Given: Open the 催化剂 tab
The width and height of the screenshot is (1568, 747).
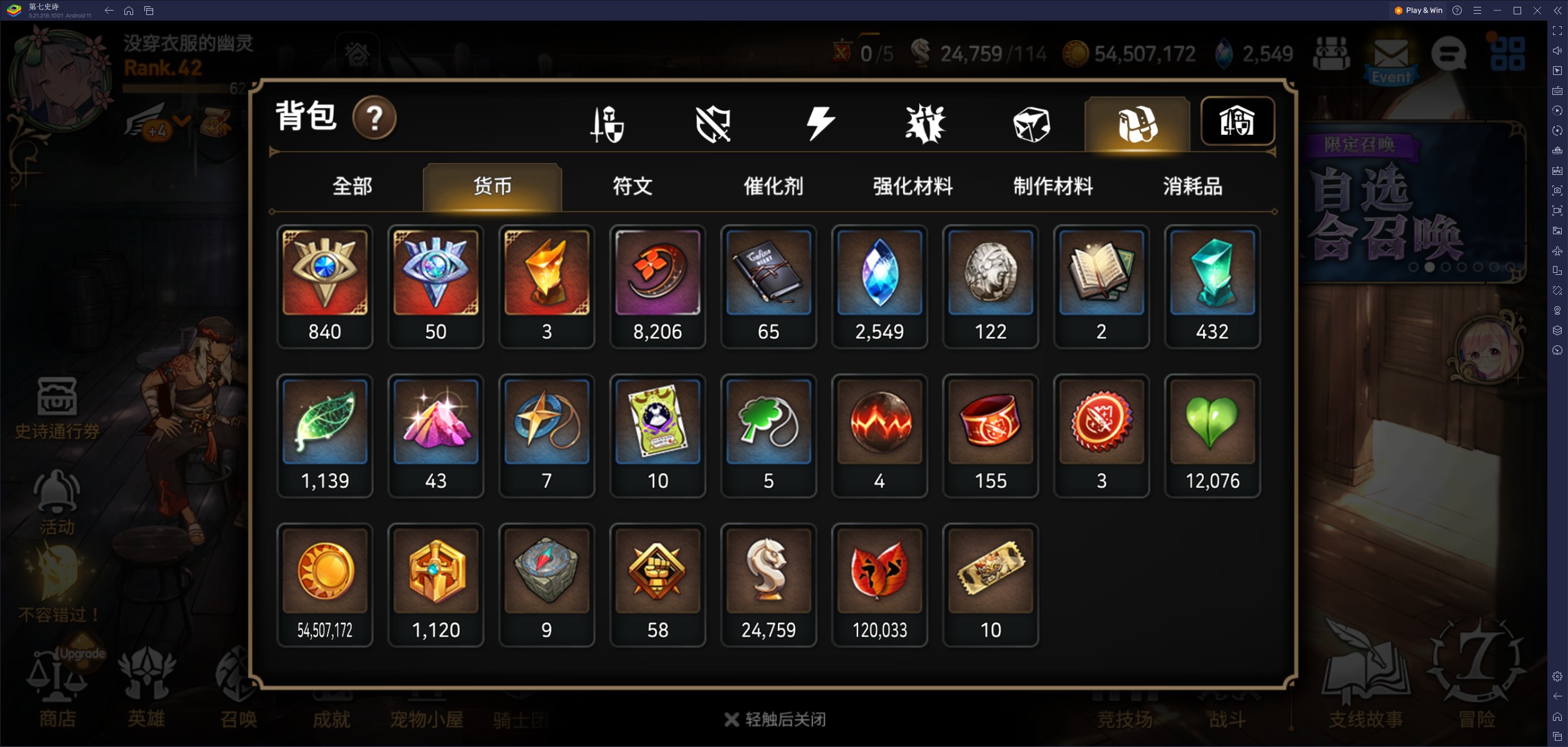Looking at the screenshot, I should pyautogui.click(x=773, y=186).
